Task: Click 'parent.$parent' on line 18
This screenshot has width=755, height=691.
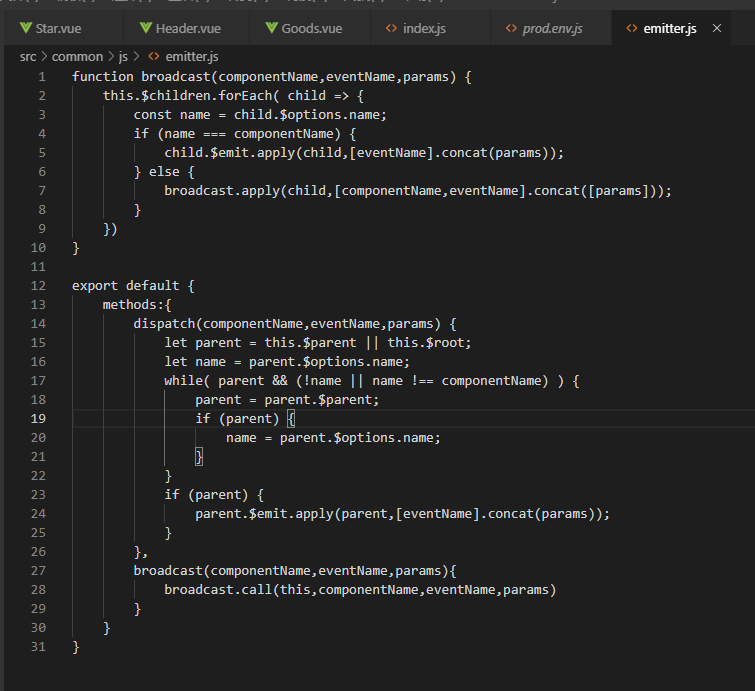Action: pos(318,400)
